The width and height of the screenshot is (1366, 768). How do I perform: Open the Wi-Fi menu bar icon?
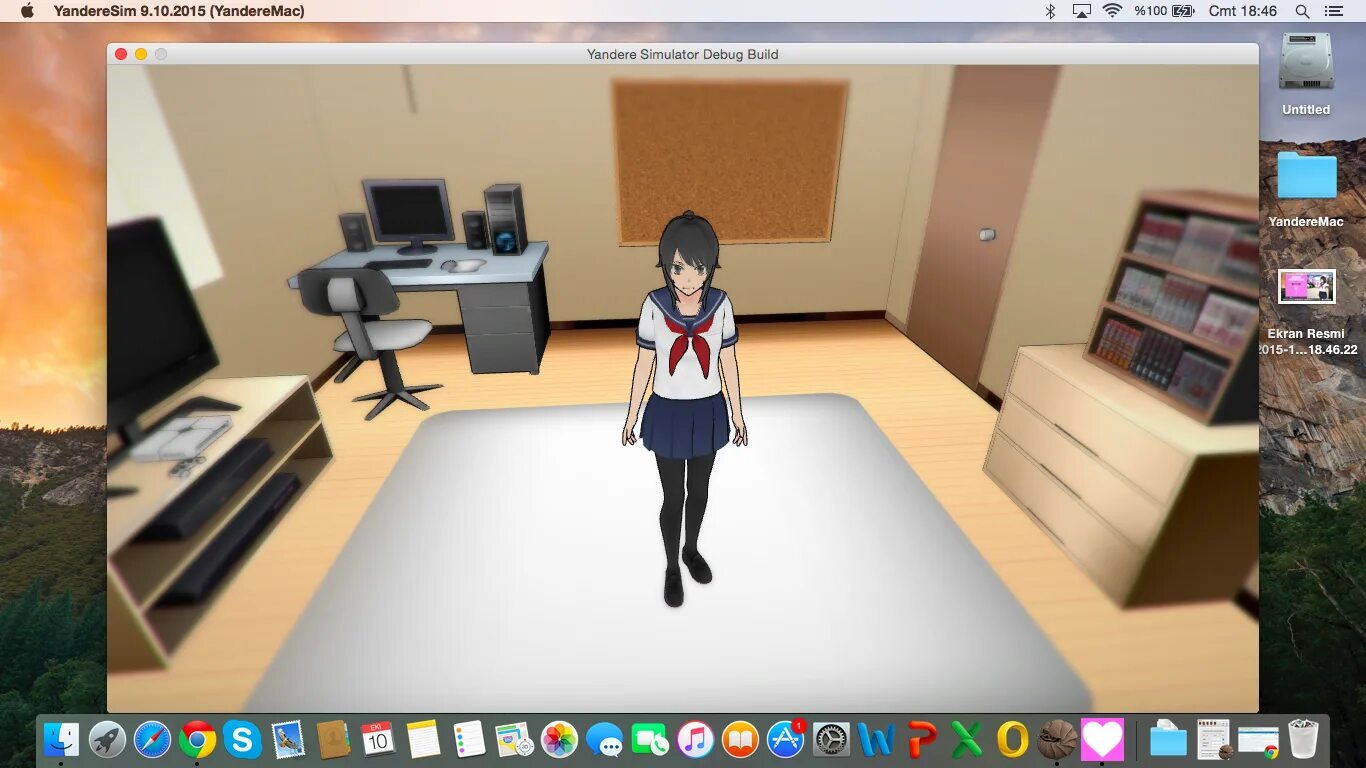click(x=1112, y=11)
